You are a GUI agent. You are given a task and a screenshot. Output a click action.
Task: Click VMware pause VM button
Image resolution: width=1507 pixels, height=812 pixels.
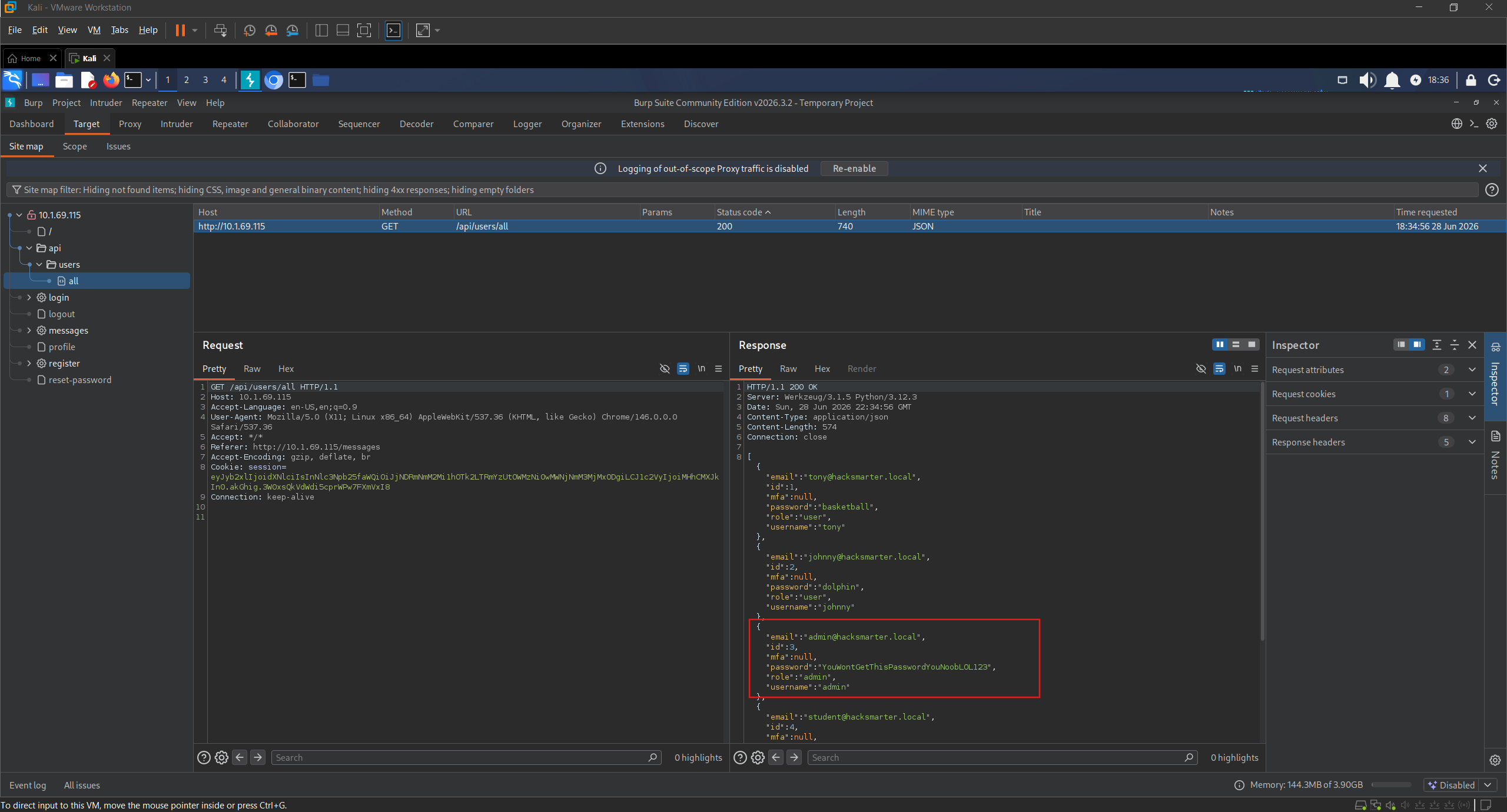180,30
